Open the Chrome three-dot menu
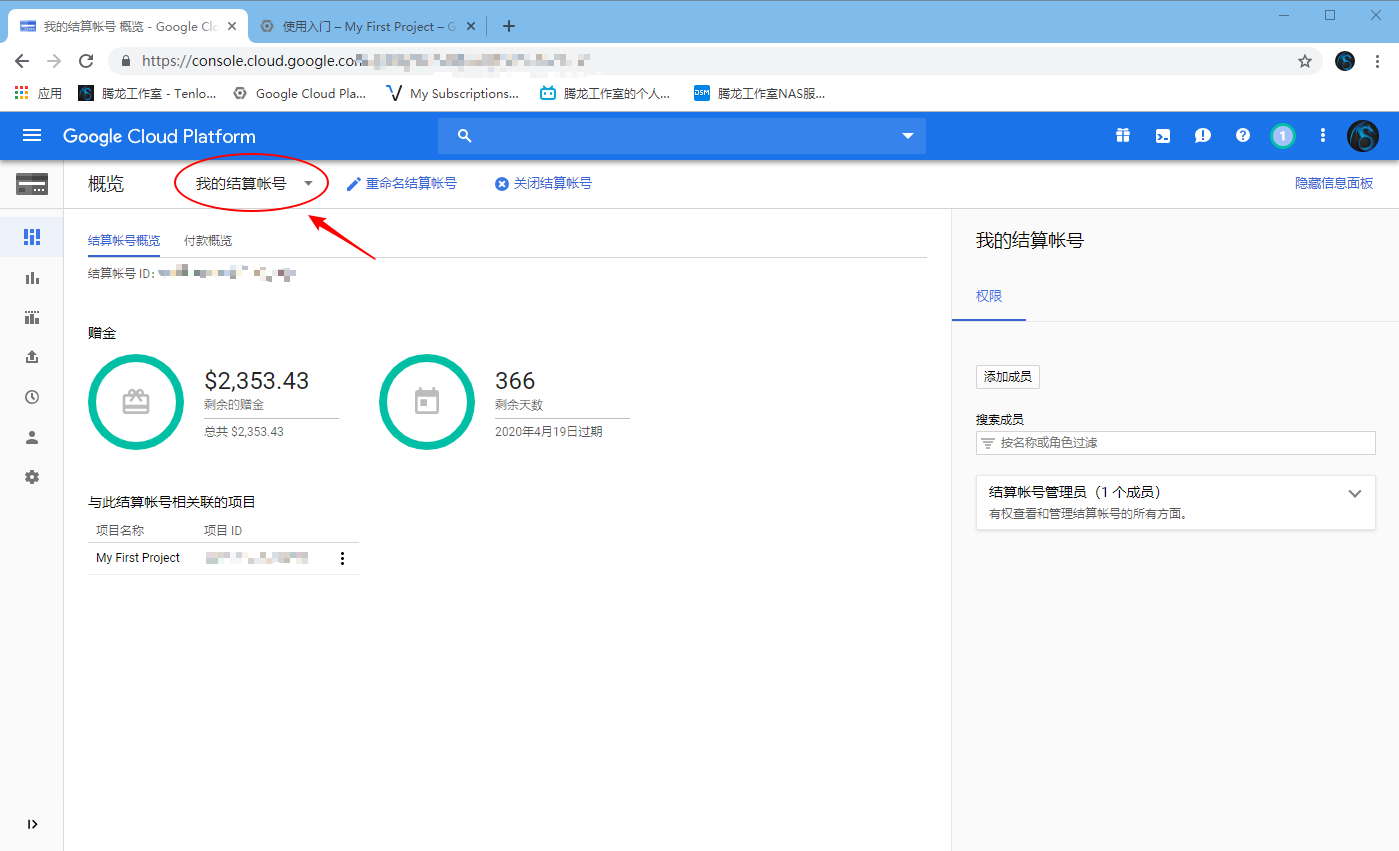The height and width of the screenshot is (851, 1399). (x=1378, y=61)
